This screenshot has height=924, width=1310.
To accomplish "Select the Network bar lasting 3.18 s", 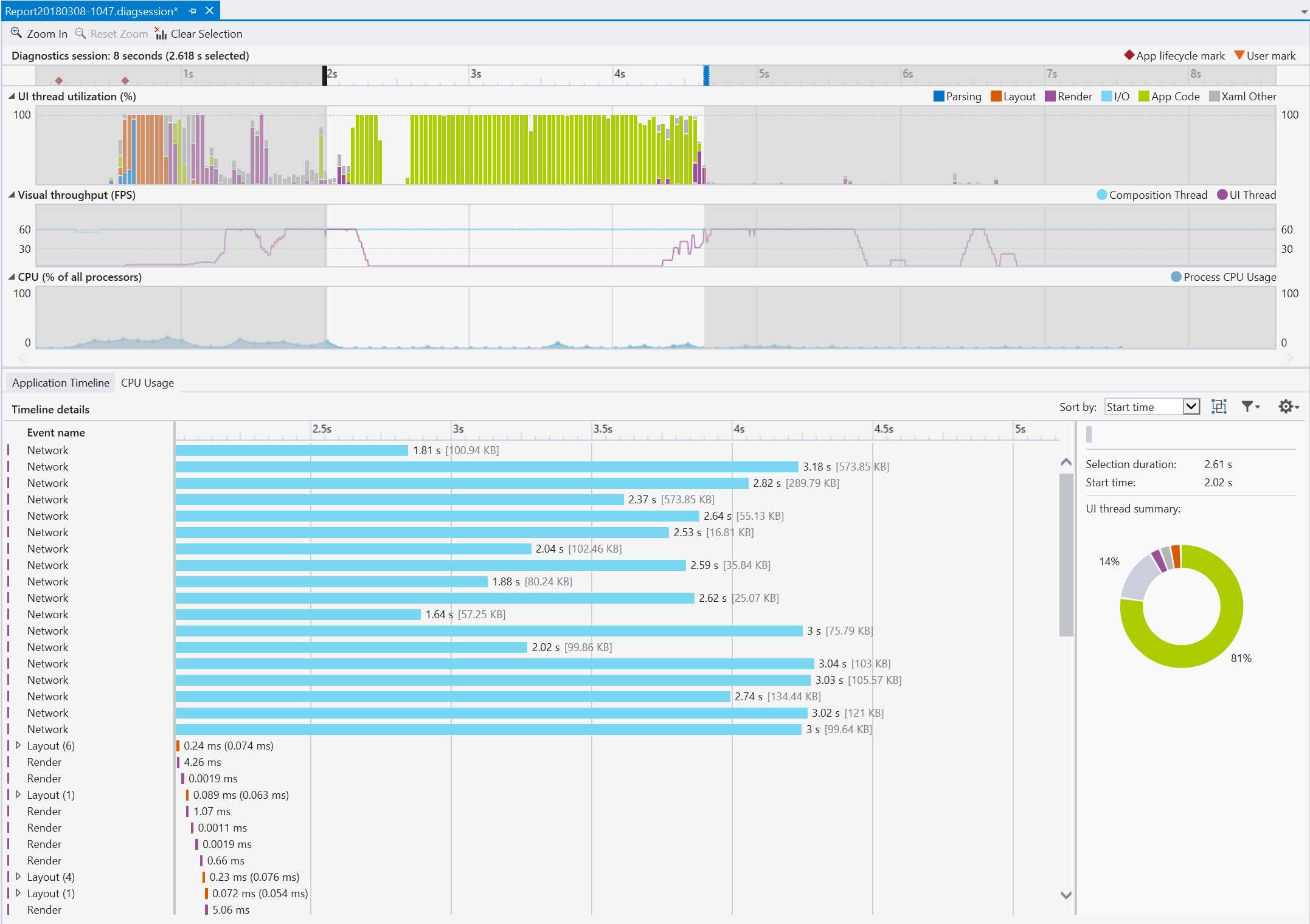I will pyautogui.click(x=487, y=466).
